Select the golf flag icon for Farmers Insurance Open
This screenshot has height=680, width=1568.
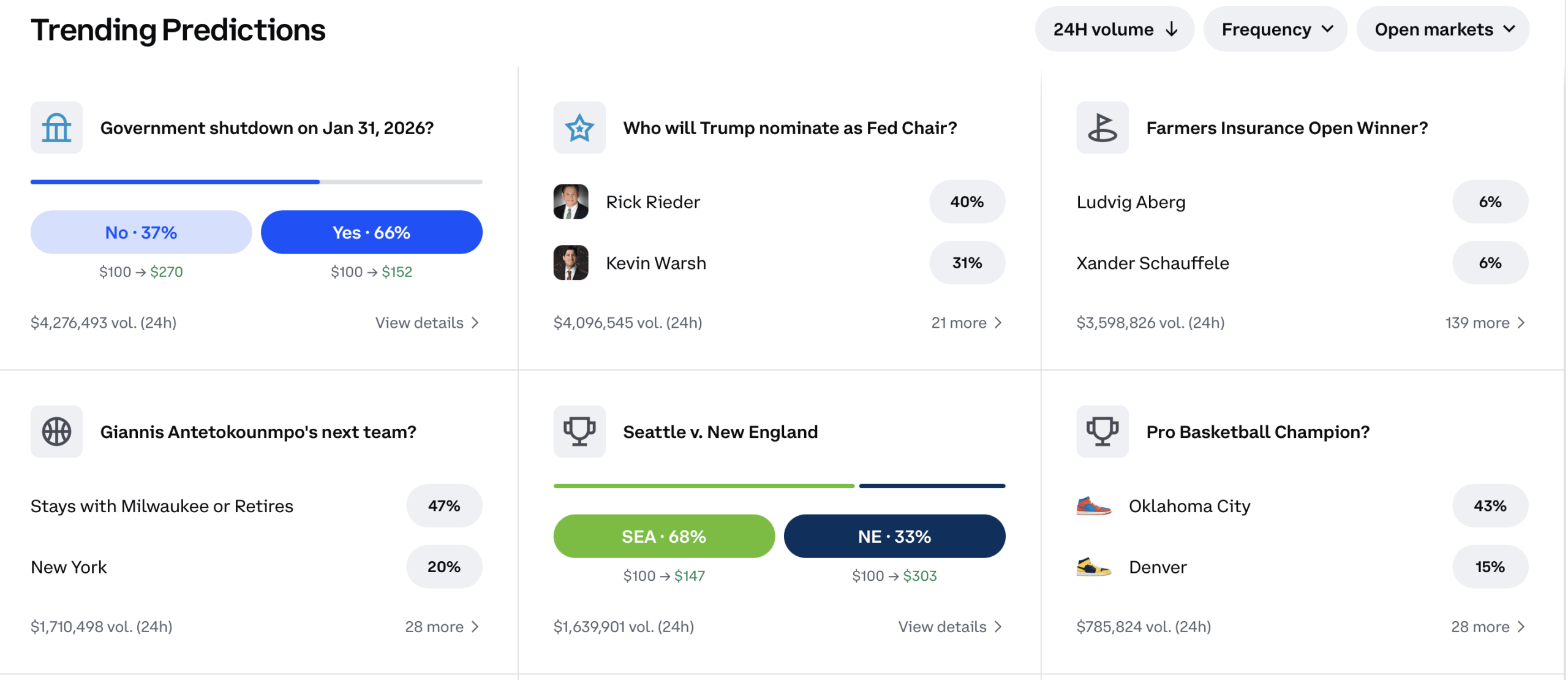pos(1102,127)
